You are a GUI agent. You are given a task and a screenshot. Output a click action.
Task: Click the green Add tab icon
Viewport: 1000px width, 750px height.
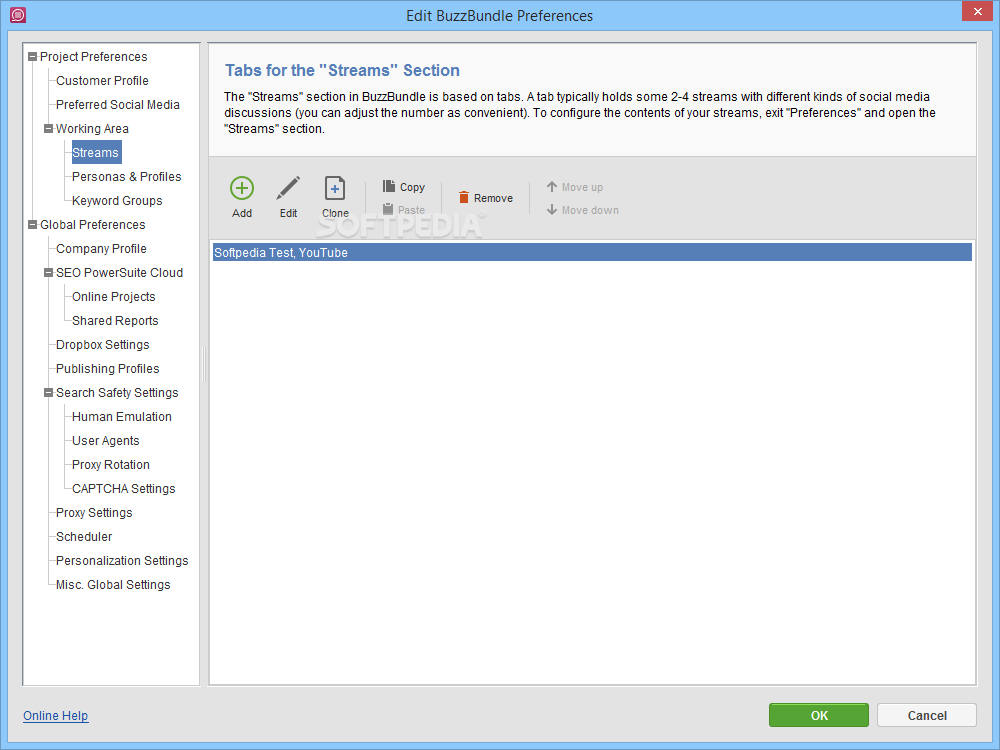pos(242,188)
